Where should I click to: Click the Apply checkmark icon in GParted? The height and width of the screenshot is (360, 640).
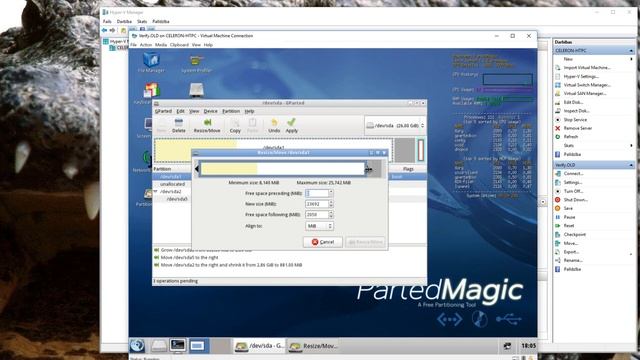[x=291, y=125]
